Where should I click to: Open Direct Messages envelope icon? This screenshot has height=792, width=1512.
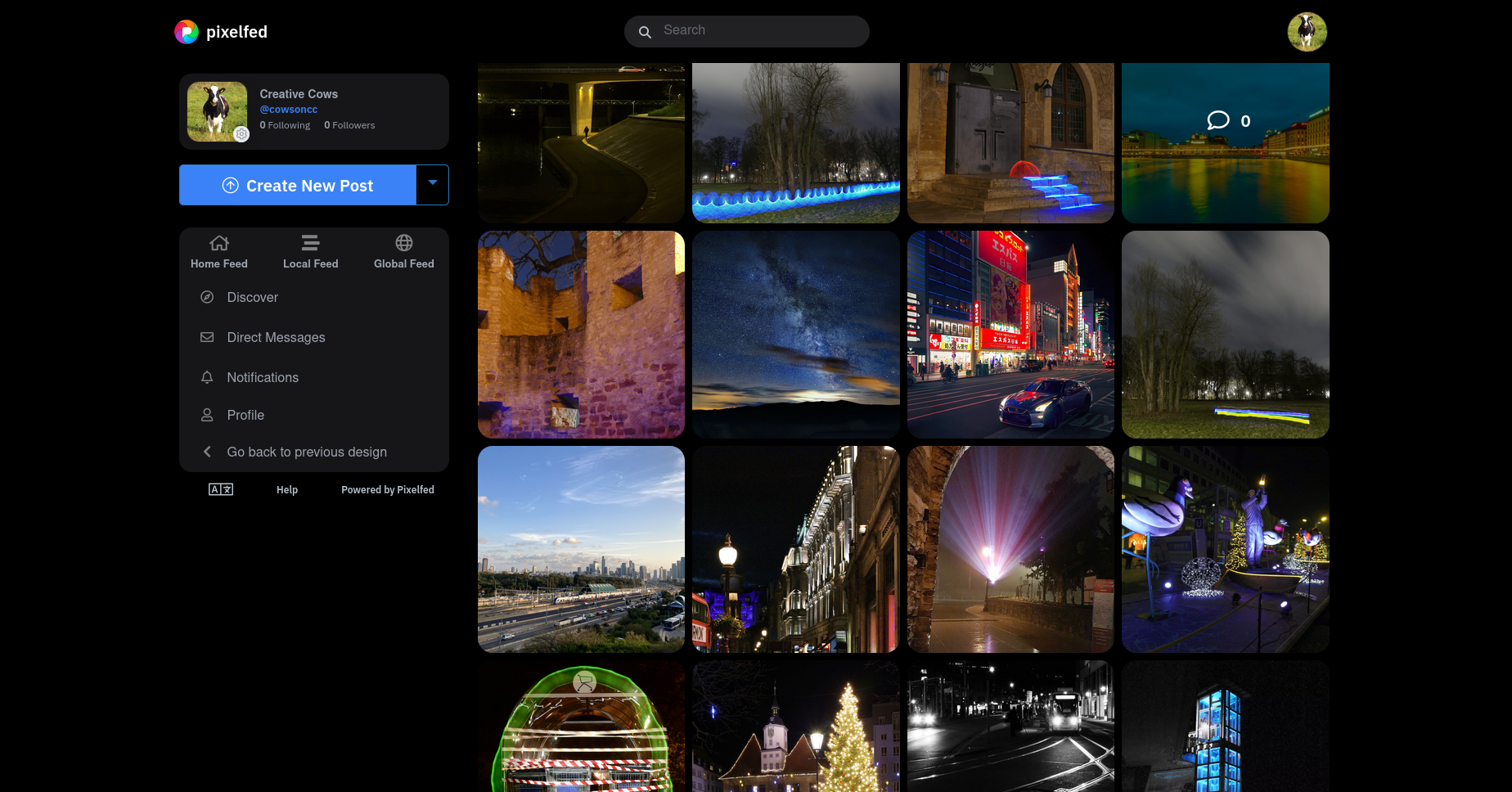[x=207, y=337]
